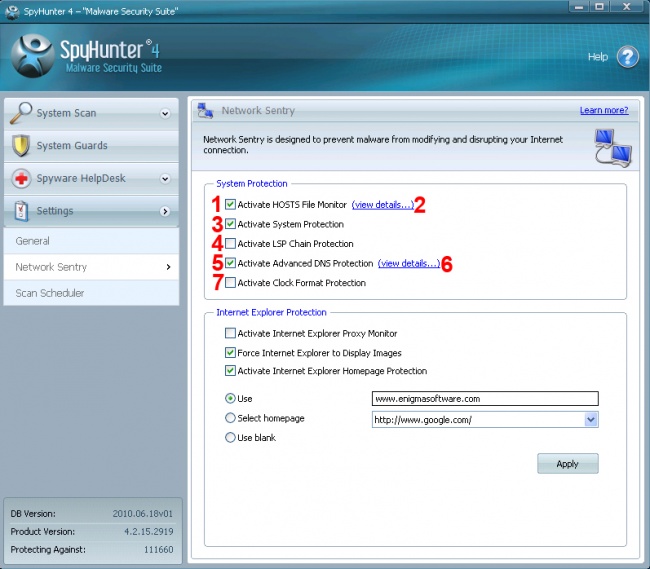This screenshot has height=569, width=650.
Task: Click the SpyHunter logo icon
Action: point(31,56)
